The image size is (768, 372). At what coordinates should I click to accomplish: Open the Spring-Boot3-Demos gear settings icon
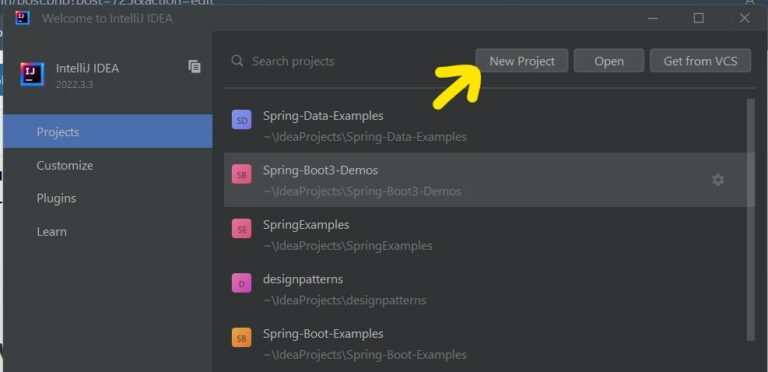pos(718,180)
